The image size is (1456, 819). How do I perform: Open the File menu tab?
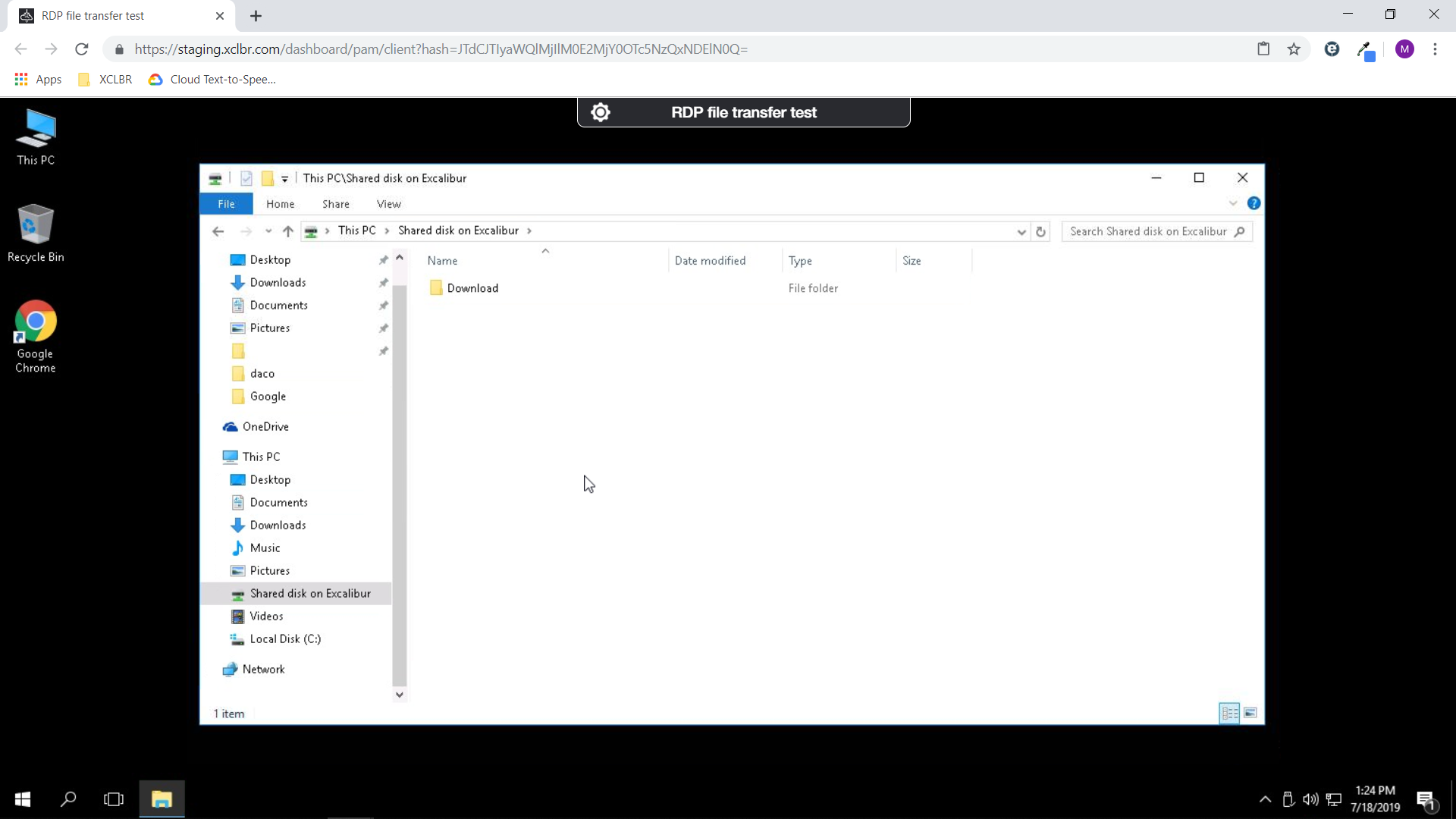pos(226,204)
